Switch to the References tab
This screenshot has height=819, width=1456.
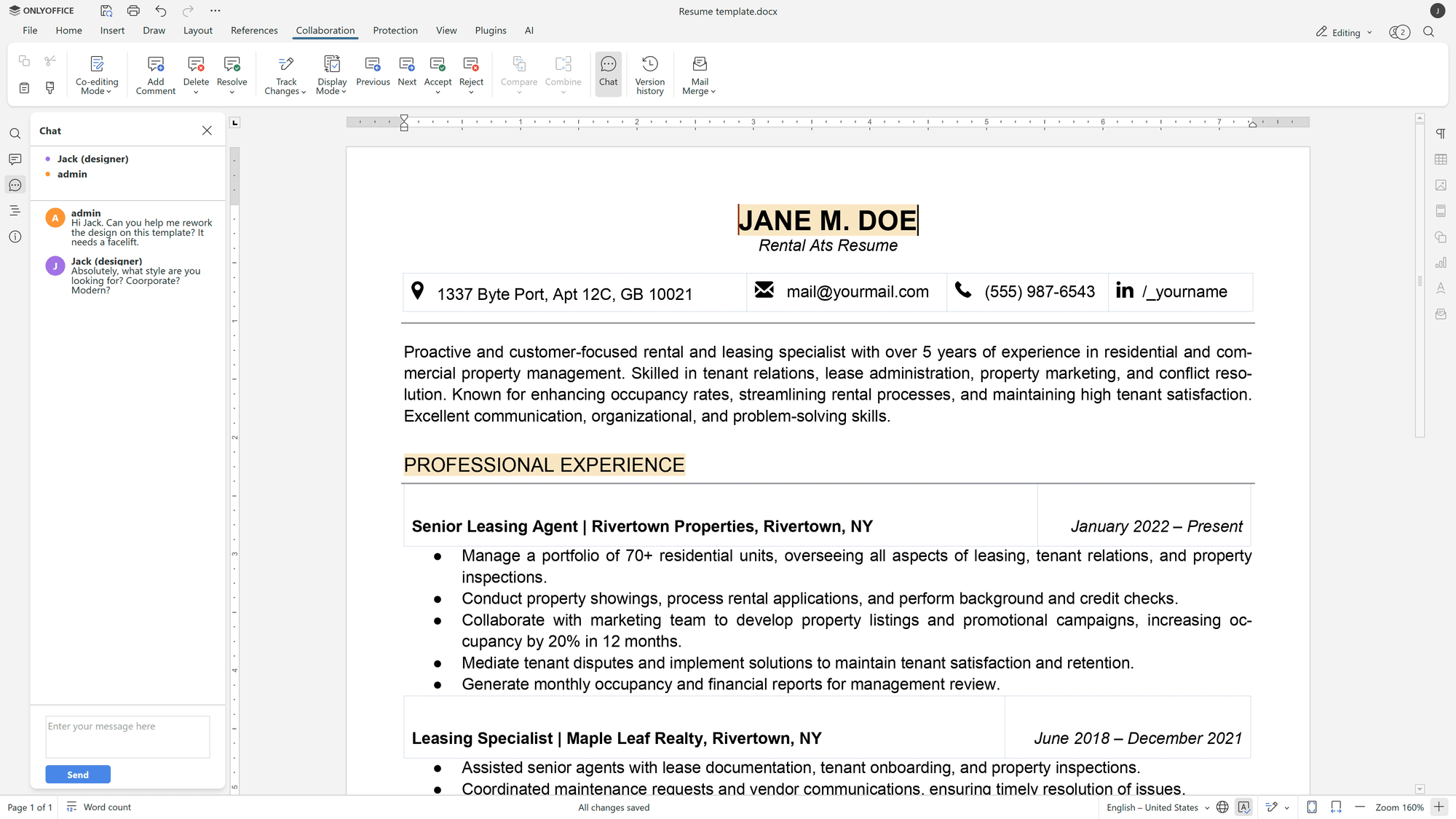point(254,31)
